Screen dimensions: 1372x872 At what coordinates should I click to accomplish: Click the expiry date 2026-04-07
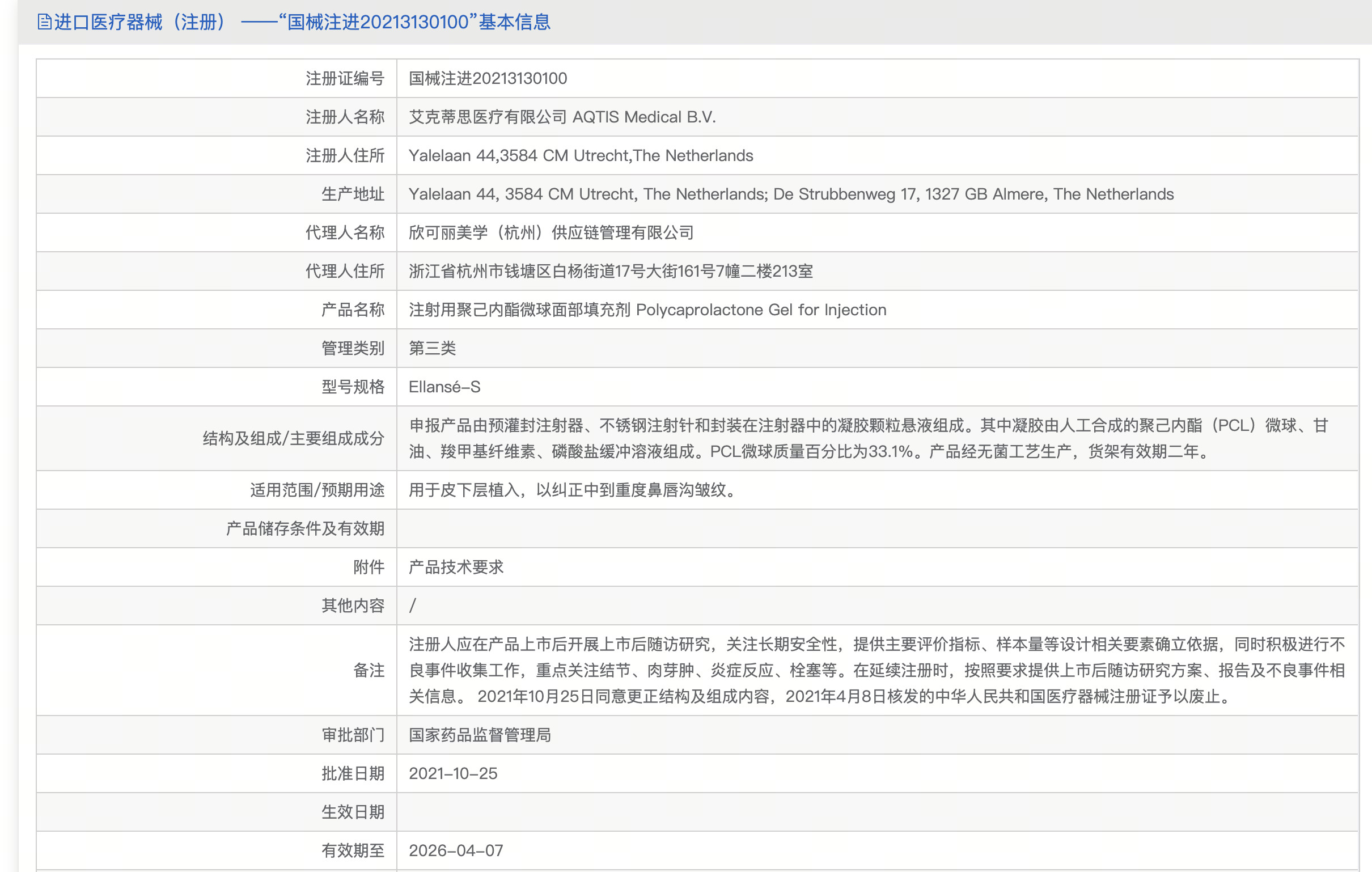click(456, 851)
